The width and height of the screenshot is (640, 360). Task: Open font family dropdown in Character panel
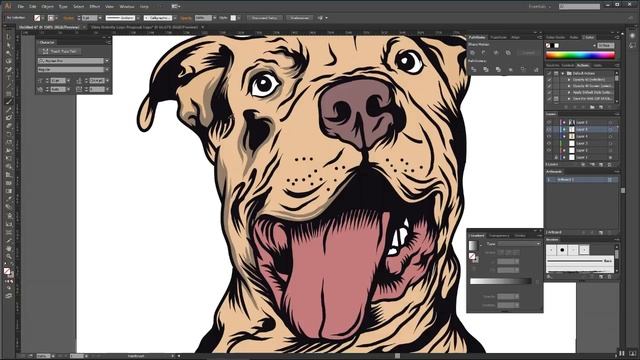pos(107,61)
